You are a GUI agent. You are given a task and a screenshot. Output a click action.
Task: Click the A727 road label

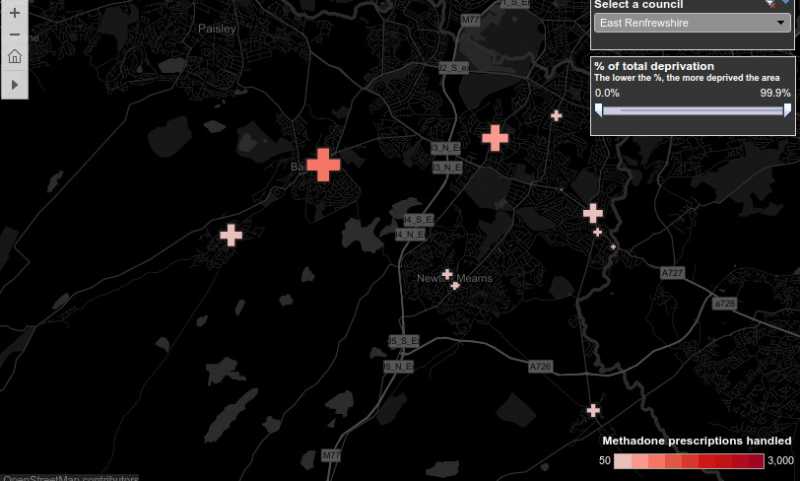(x=671, y=272)
